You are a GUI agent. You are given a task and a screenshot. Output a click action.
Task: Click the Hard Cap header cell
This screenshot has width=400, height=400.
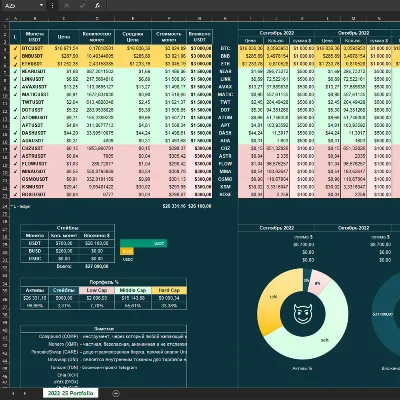pos(169,290)
